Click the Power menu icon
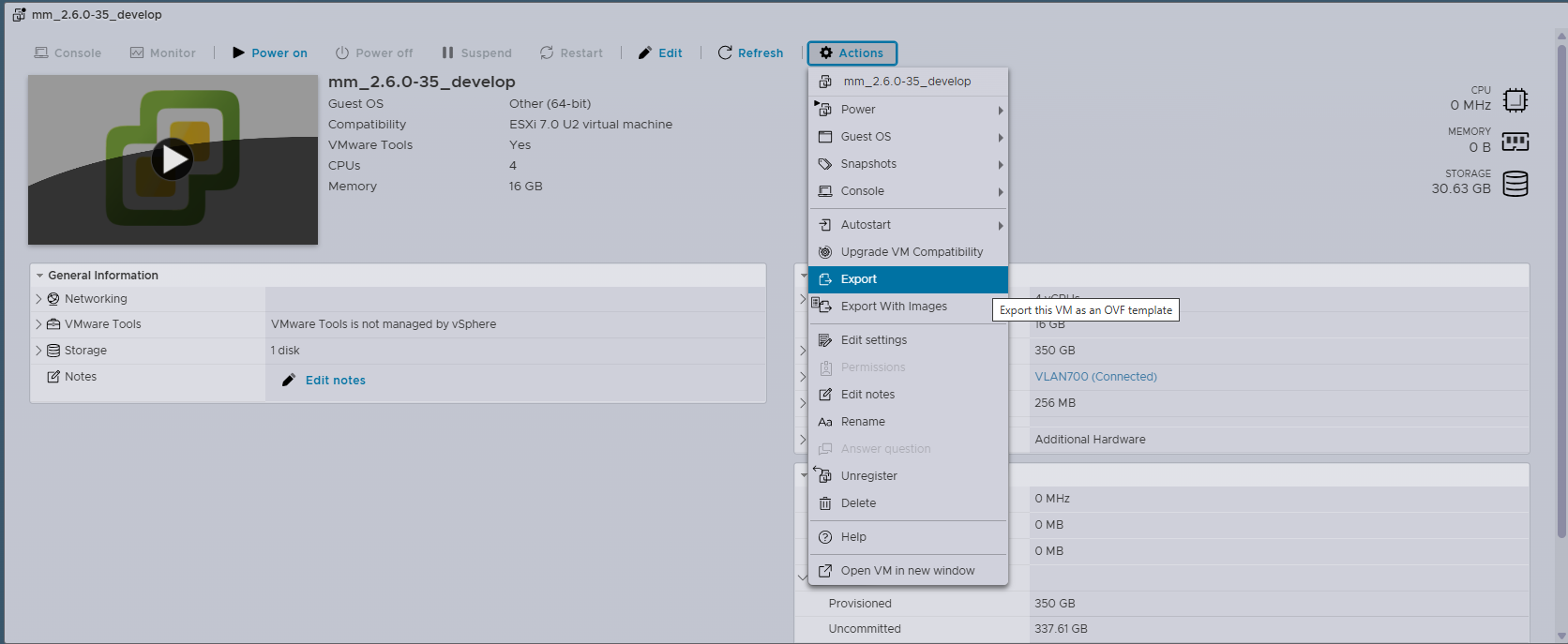Screen dimensions: 1568x644 coord(824,110)
